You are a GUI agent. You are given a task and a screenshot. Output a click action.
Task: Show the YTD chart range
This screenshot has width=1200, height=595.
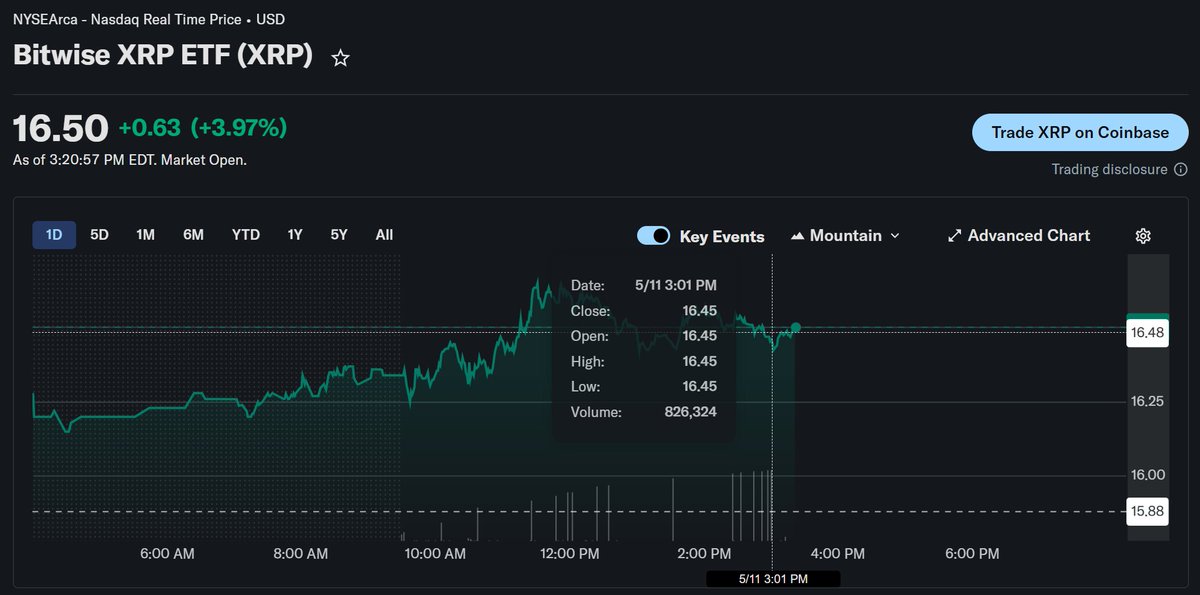click(x=246, y=235)
